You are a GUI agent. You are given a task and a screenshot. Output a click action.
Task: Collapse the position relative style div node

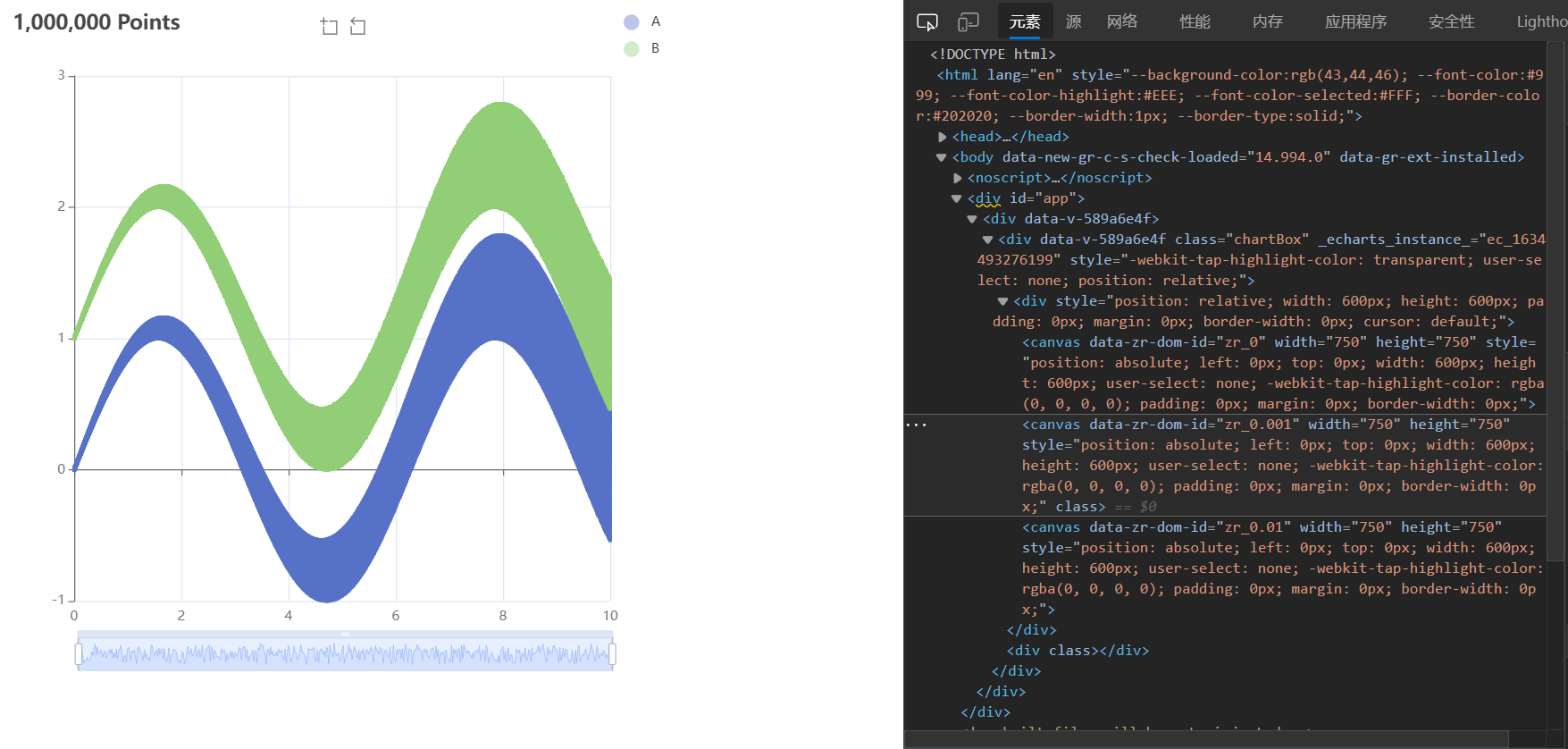(x=1002, y=301)
